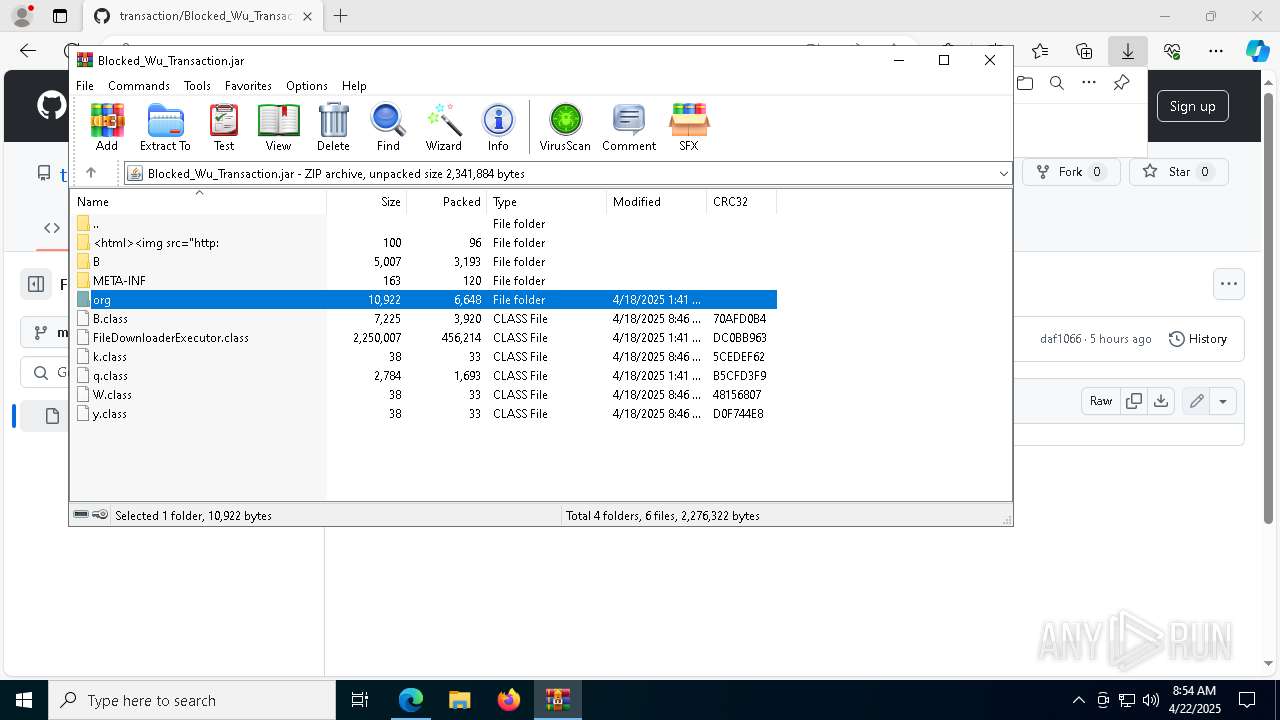Open the Find magnifier tool
This screenshot has width=1280, height=720.
(388, 127)
